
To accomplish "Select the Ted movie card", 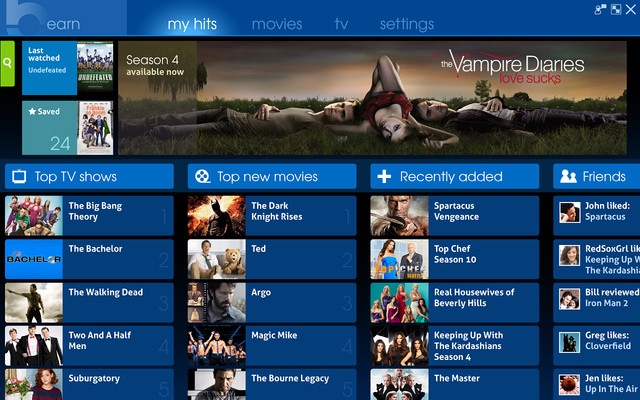I will coord(272,259).
